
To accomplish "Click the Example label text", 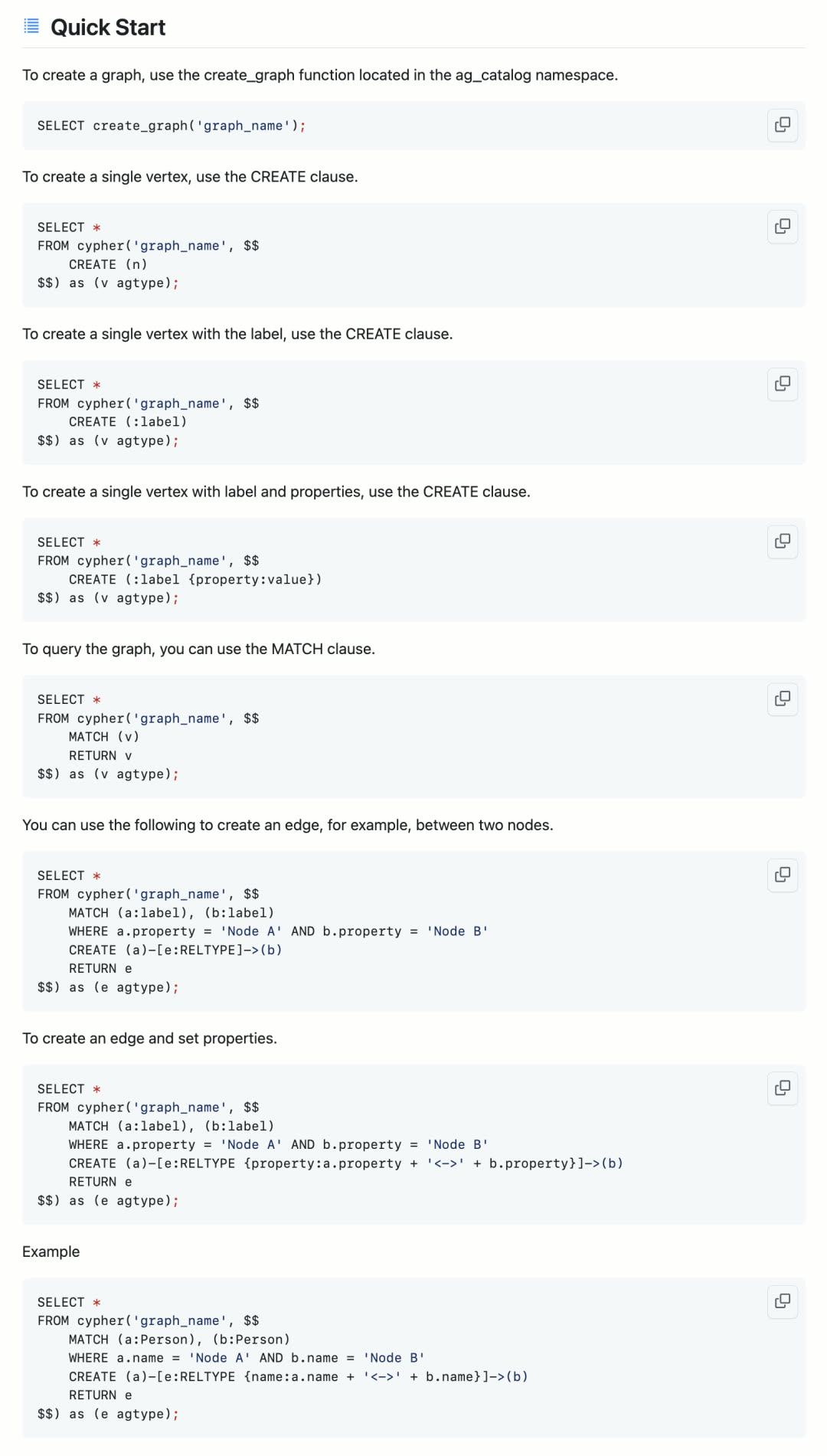I will coord(51,1252).
